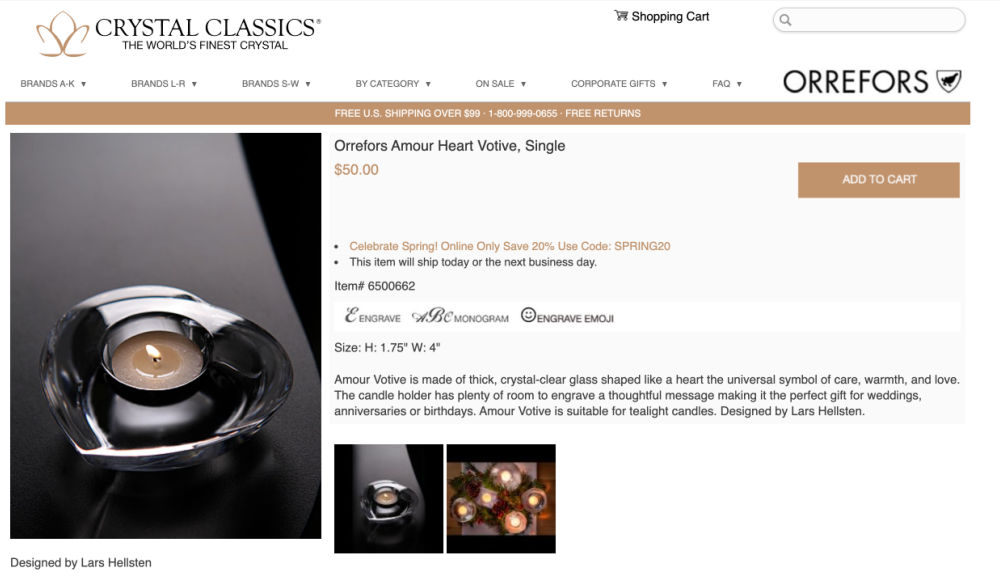1000x586 pixels.
Task: View the wreath votives thumbnail
Action: (x=501, y=499)
